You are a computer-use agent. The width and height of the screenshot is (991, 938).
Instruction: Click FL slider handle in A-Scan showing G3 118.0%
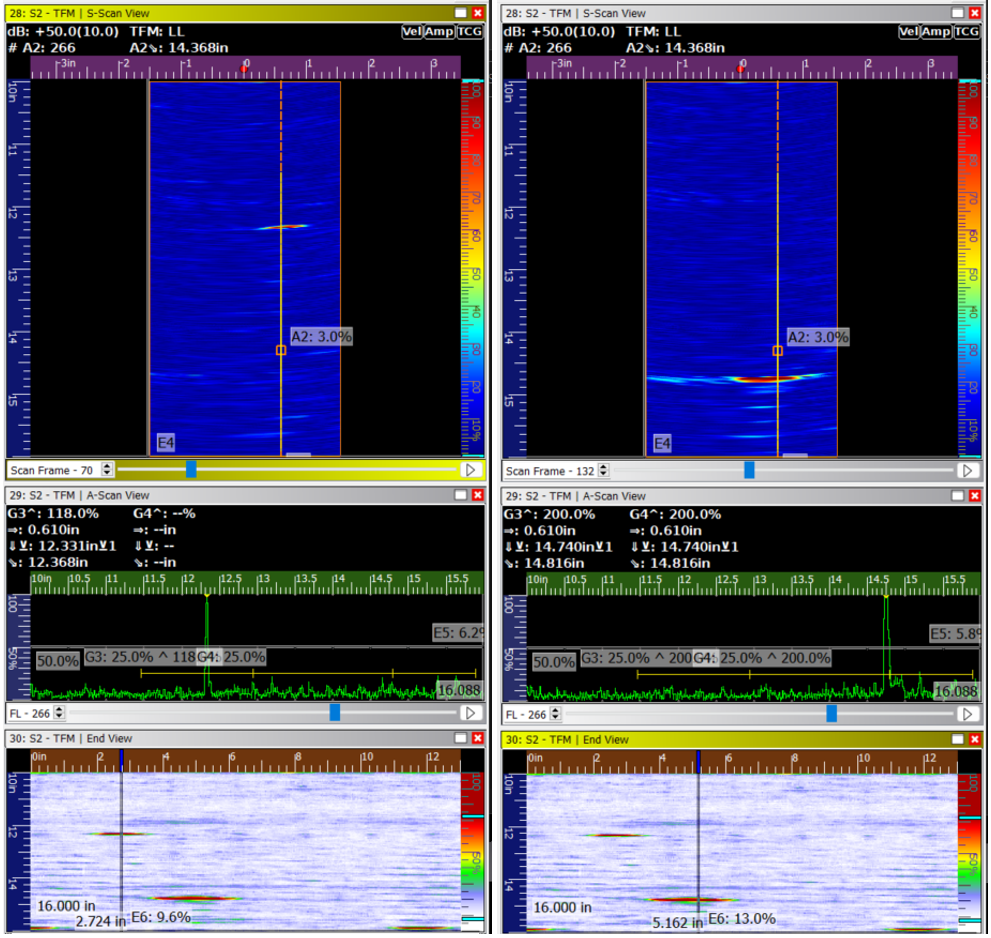[x=335, y=712]
